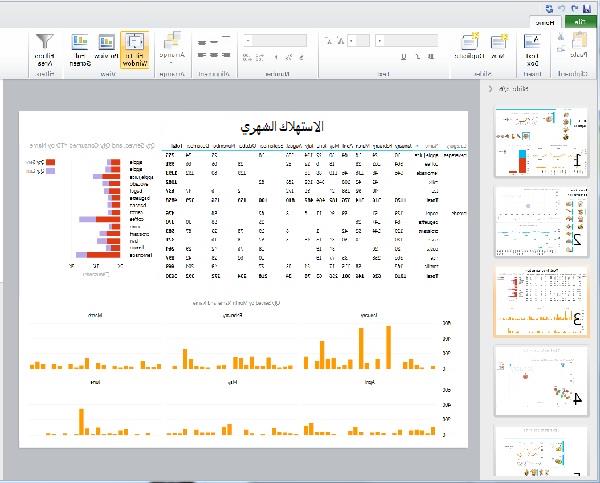
Task: Select view thumbnail 1
Action: pos(541,142)
